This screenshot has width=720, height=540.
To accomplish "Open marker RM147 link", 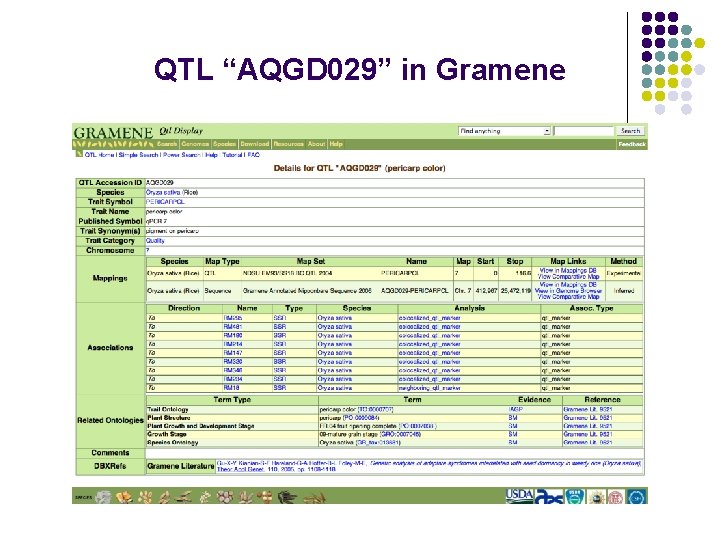I will [x=233, y=353].
